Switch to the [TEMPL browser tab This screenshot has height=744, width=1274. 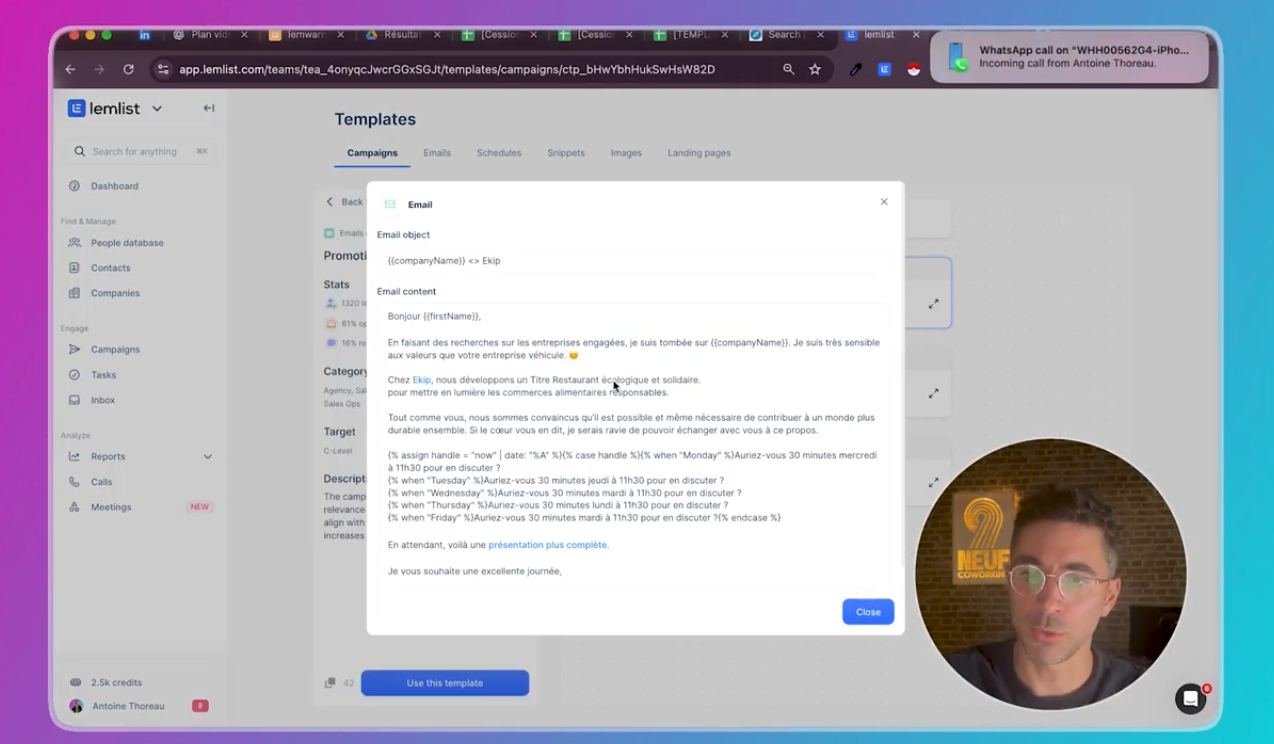click(691, 34)
